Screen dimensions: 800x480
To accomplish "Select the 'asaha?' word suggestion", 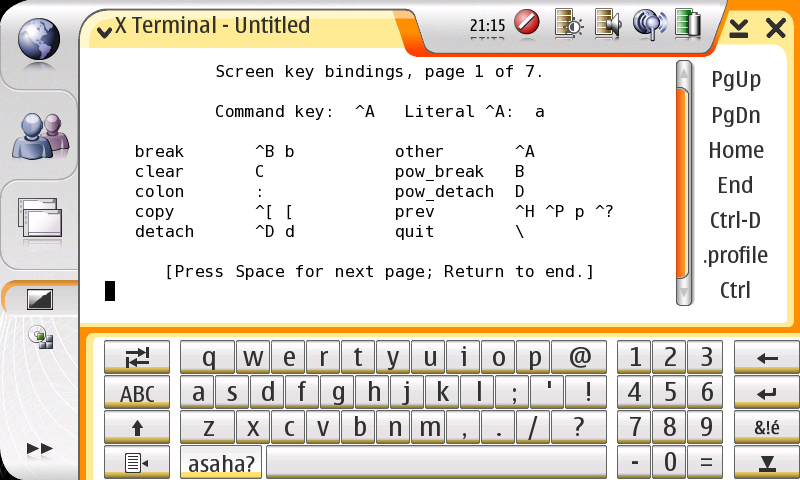I will 221,463.
